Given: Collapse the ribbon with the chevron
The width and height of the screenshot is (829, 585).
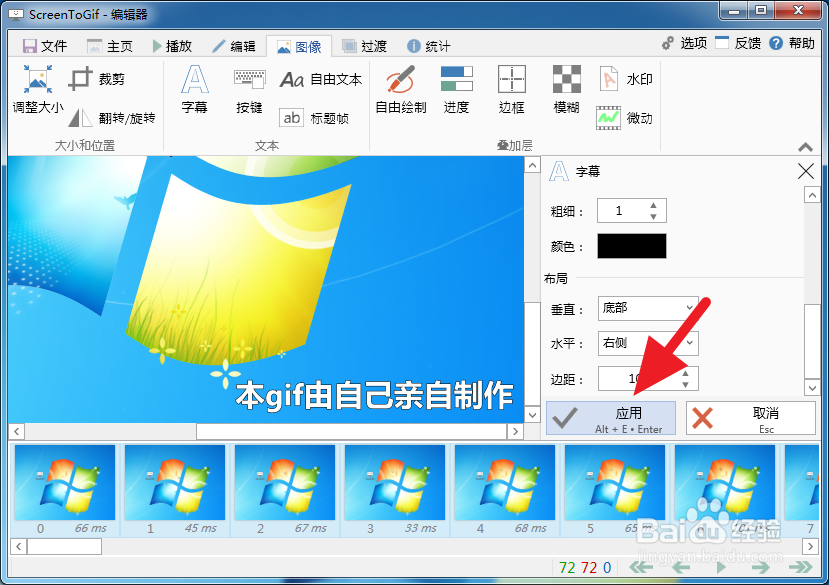Looking at the screenshot, I should [805, 147].
